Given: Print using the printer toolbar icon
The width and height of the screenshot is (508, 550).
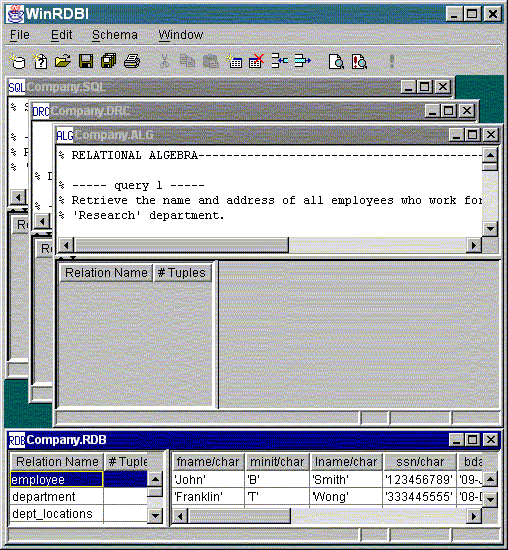Looking at the screenshot, I should [x=132, y=61].
